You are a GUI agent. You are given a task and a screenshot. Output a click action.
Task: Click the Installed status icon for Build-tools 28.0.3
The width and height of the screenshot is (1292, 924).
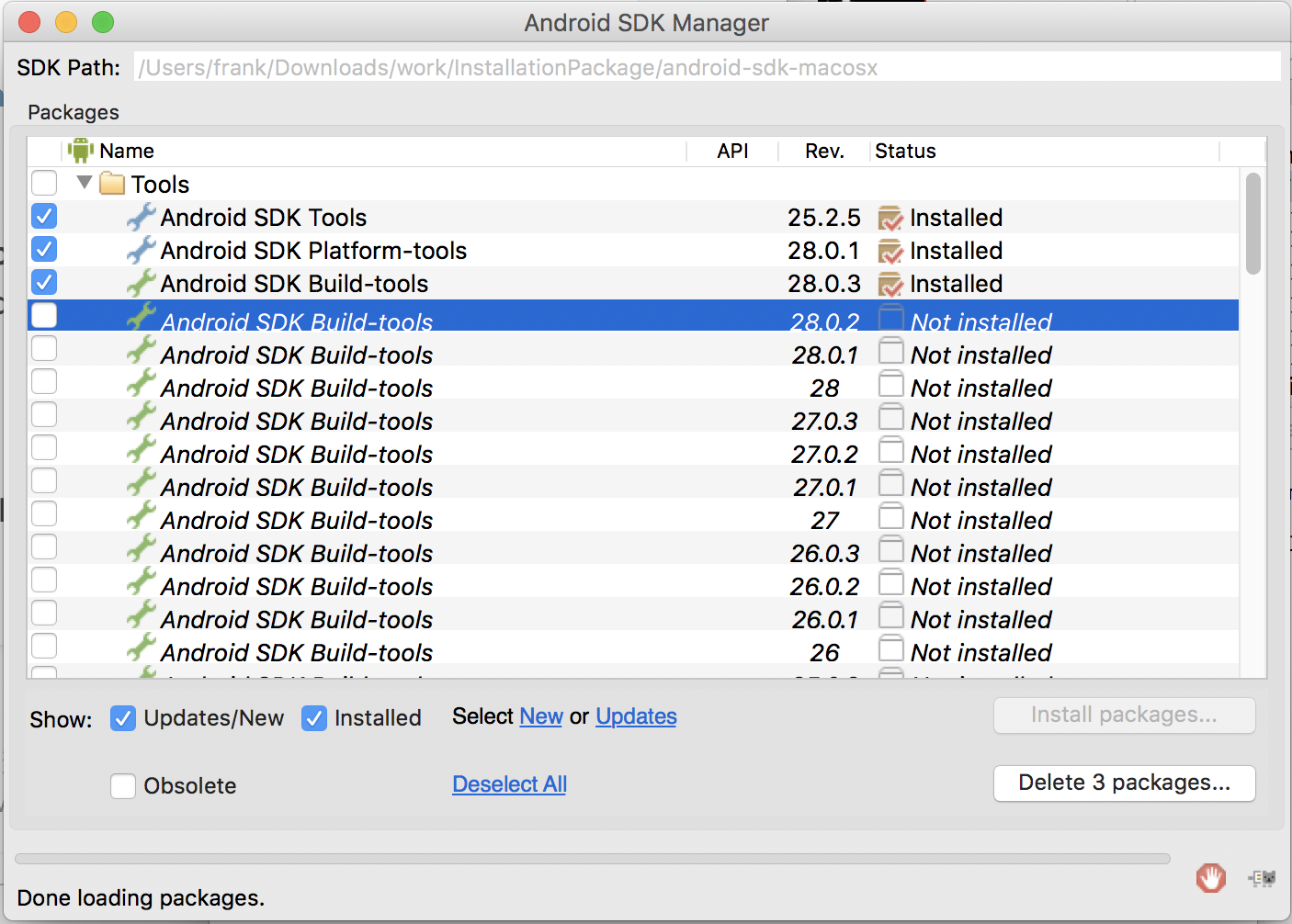890,285
